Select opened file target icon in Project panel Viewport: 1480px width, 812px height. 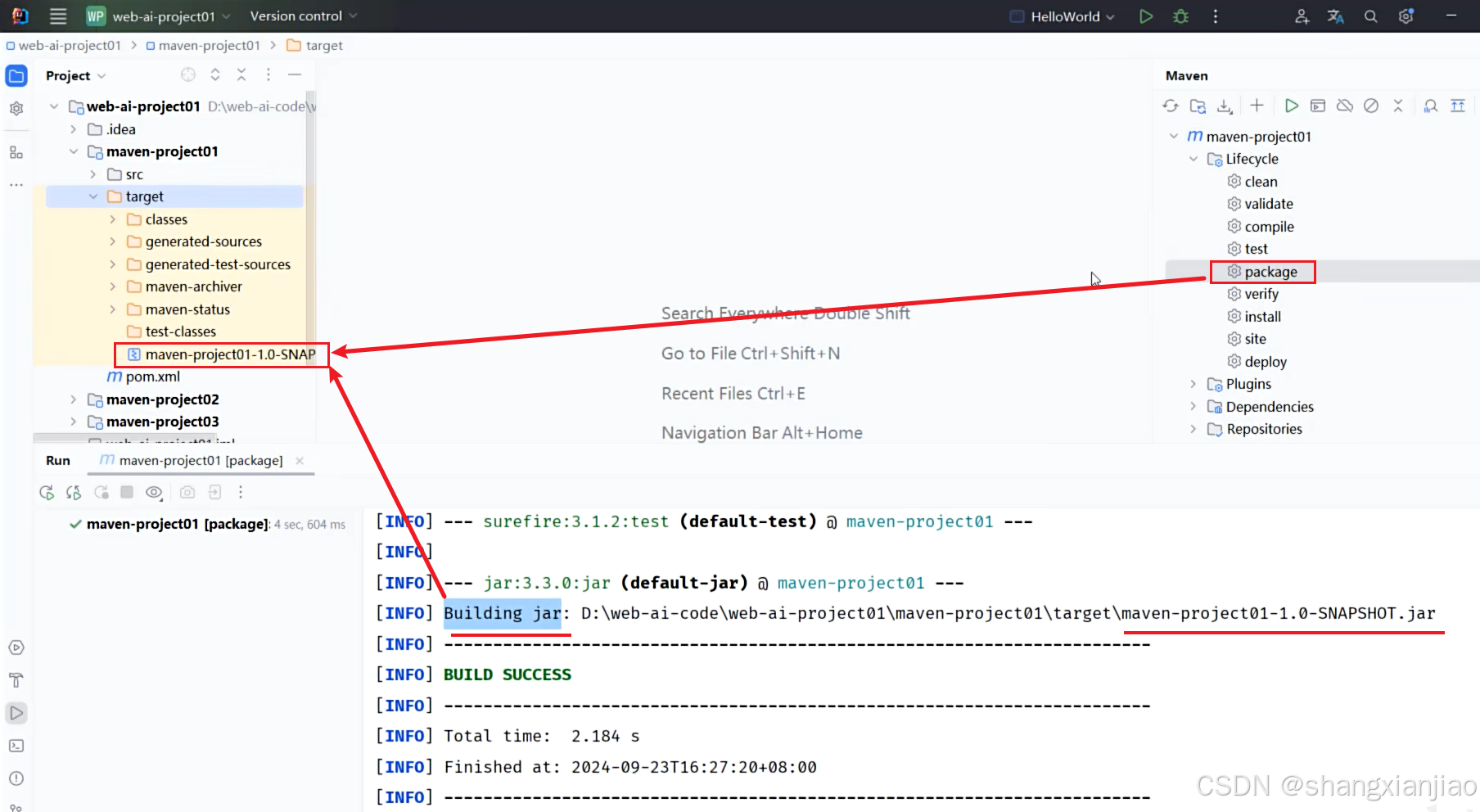tap(188, 75)
